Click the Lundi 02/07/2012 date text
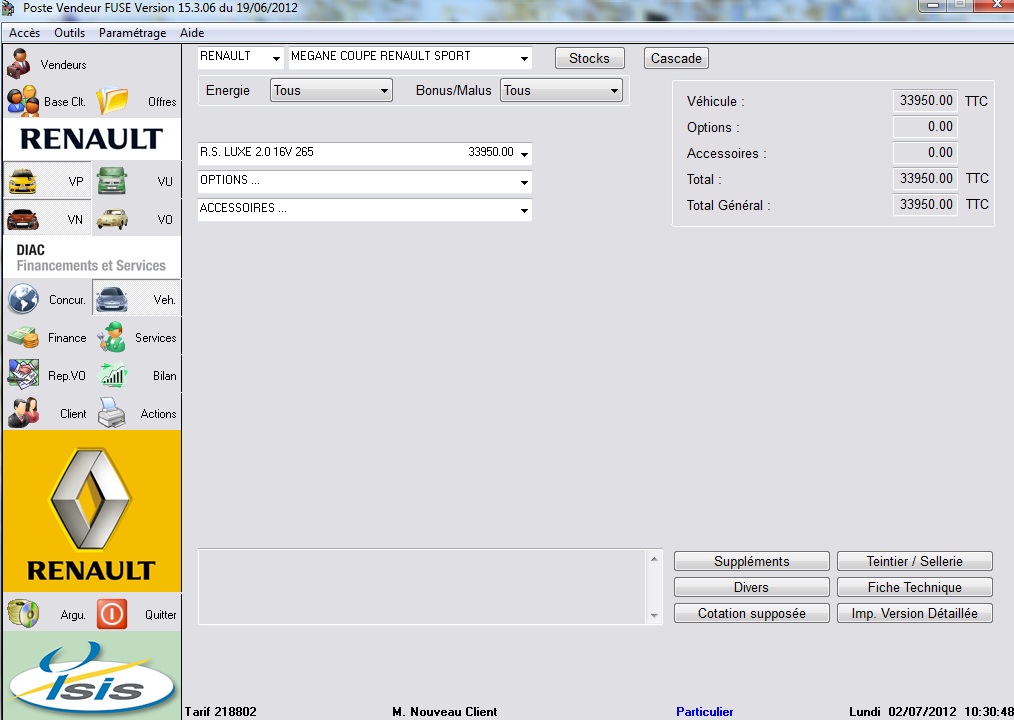This screenshot has height=720, width=1014. click(x=902, y=712)
